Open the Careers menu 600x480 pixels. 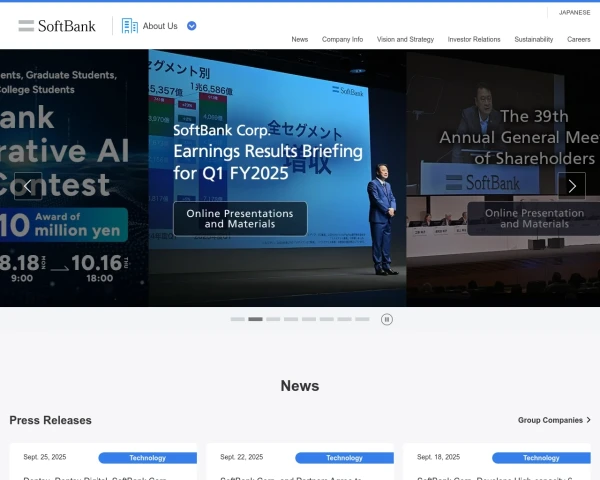[579, 39]
